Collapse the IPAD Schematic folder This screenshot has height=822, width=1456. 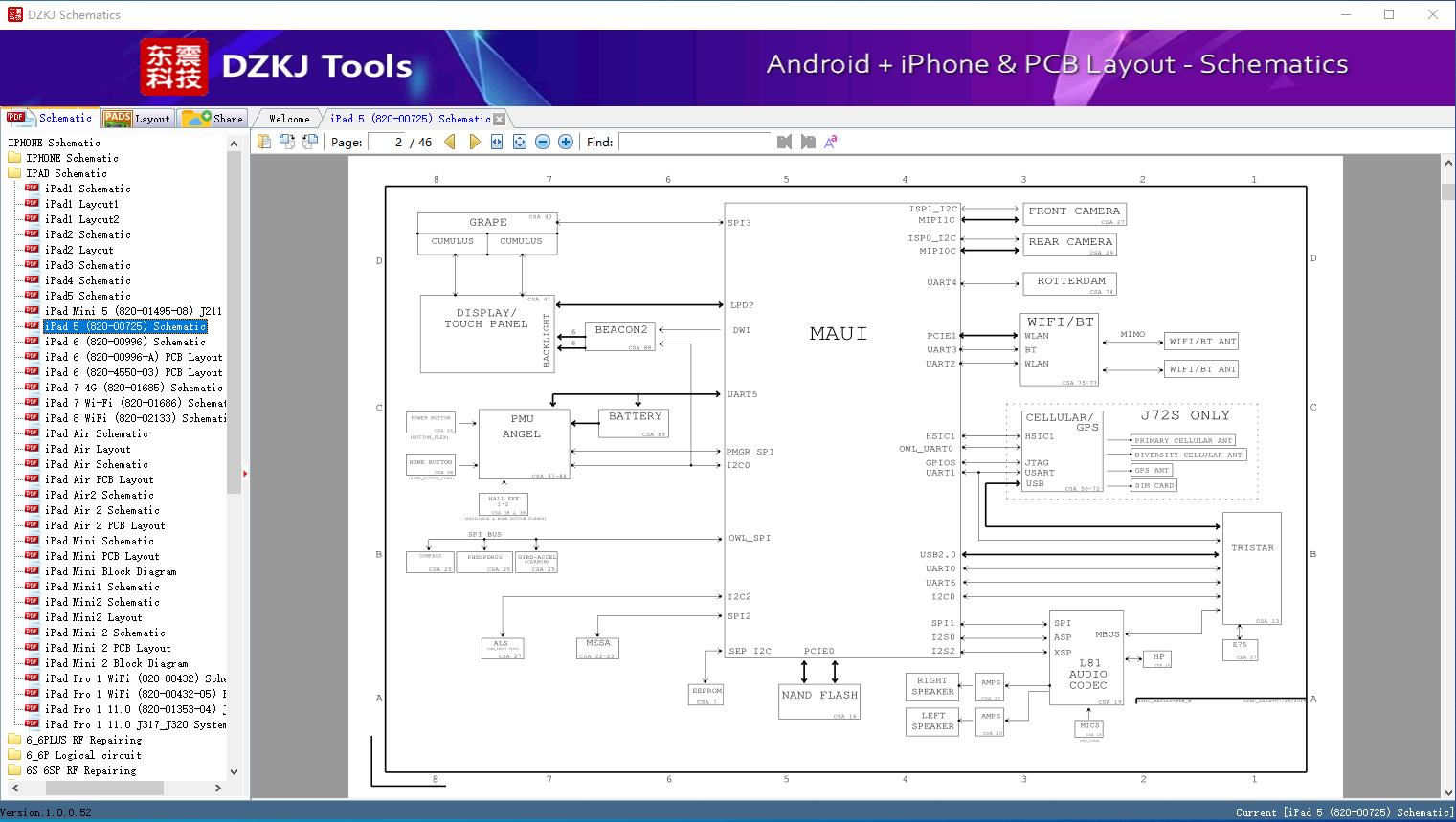[x=15, y=173]
